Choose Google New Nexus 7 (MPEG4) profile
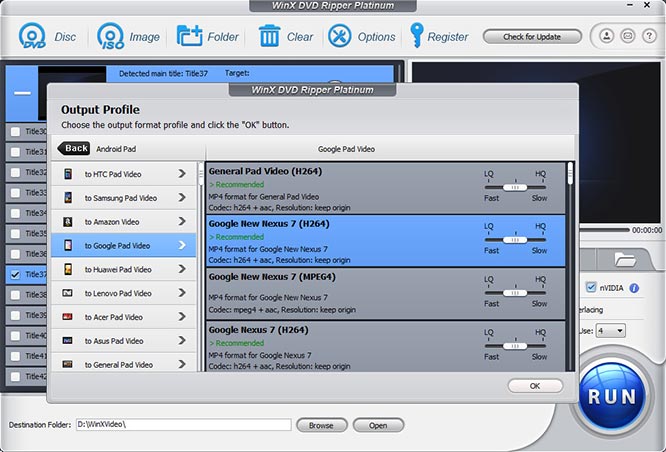Image resolution: width=666 pixels, height=452 pixels. coord(386,294)
